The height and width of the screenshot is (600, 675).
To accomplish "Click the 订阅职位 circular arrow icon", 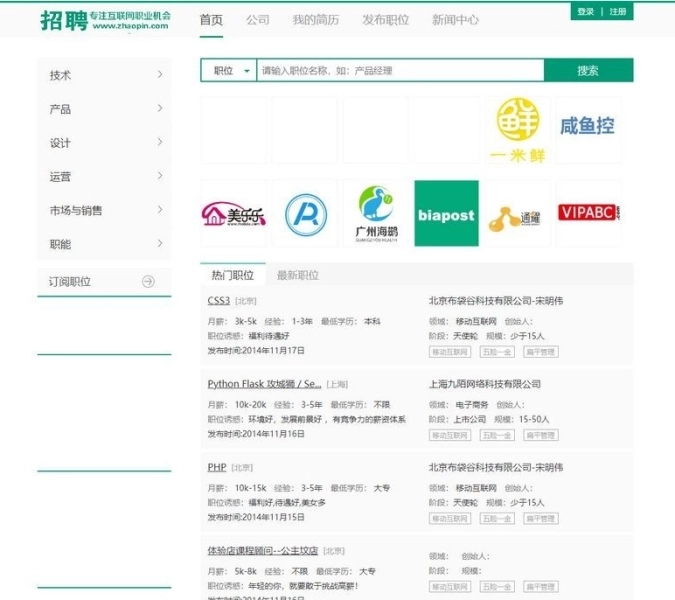I will click(x=148, y=281).
